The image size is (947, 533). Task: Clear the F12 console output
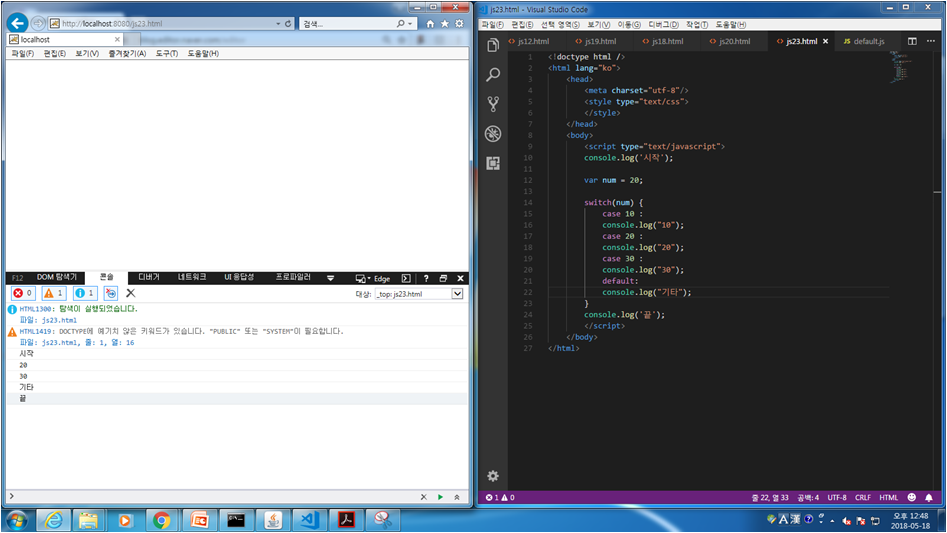pyautogui.click(x=130, y=293)
